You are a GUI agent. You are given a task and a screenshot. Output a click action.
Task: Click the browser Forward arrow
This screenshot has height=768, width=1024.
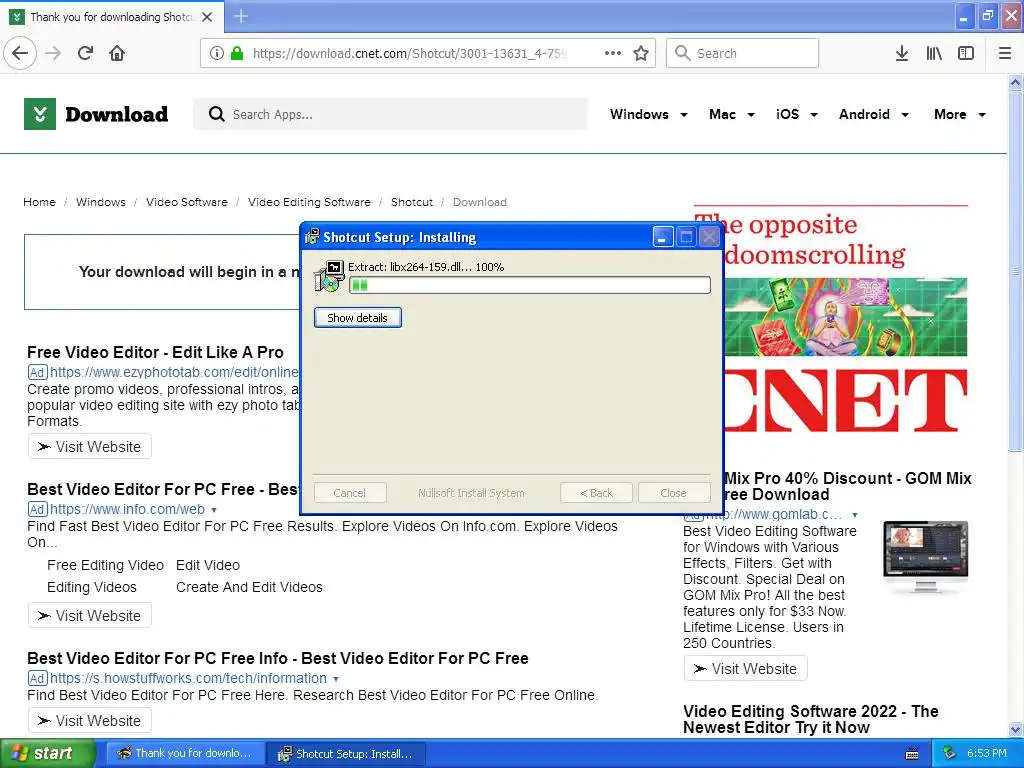pos(54,53)
